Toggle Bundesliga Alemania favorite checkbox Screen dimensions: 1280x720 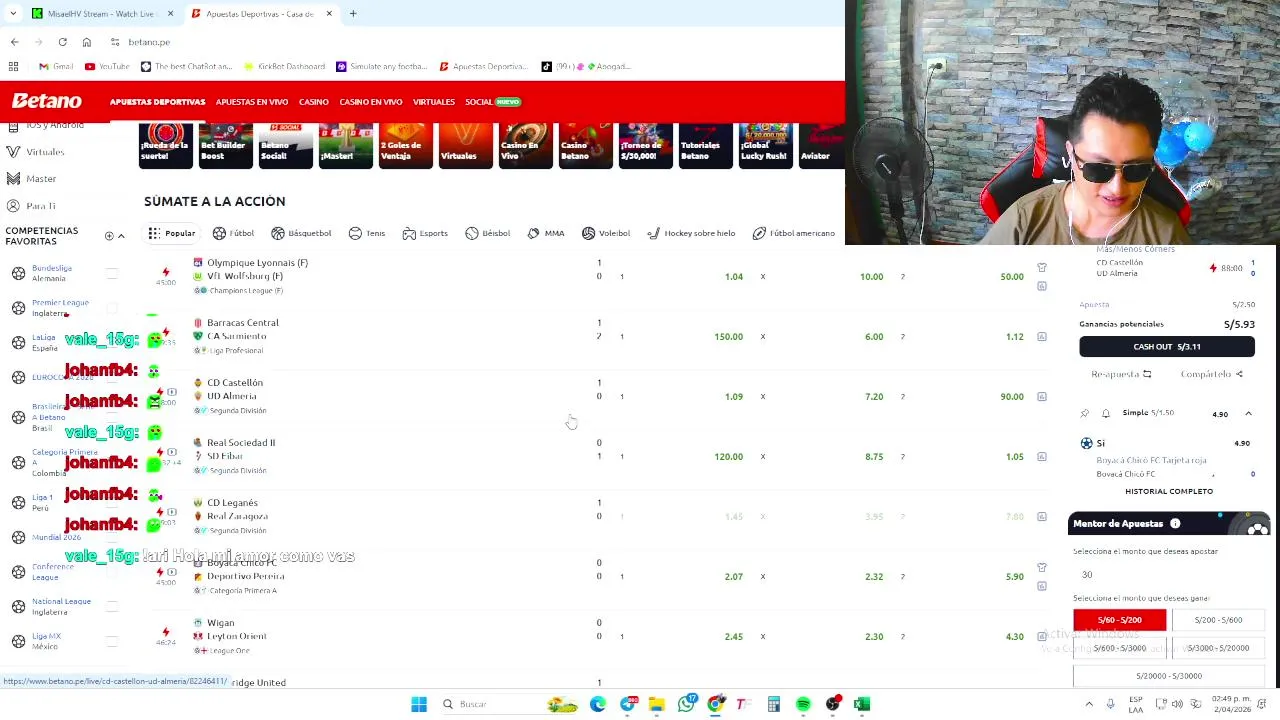pos(112,273)
